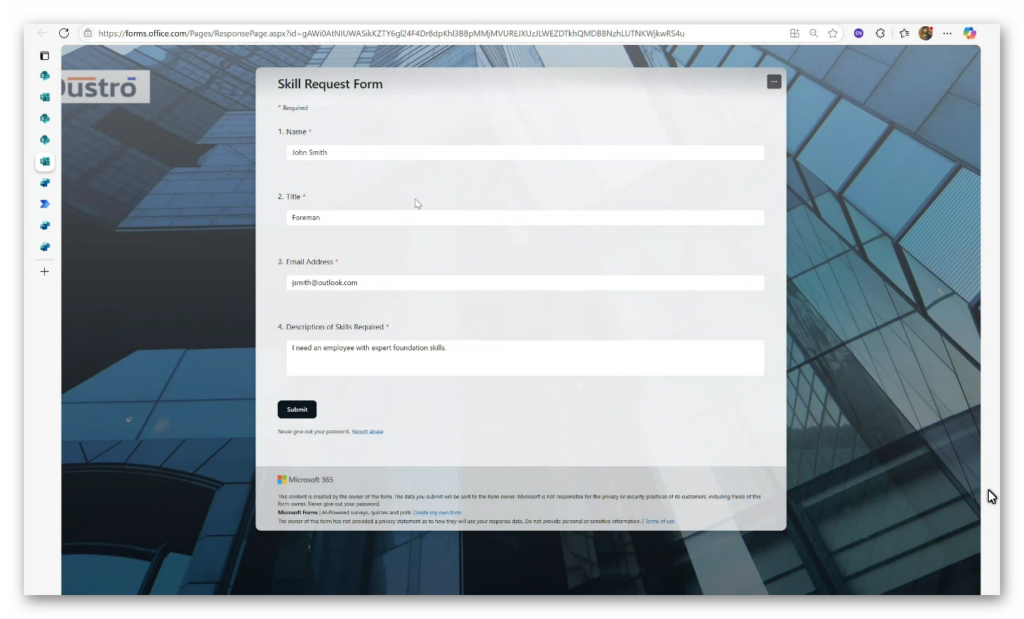Click the 'Never give out your password' text
The height and width of the screenshot is (619, 1024).
pos(313,432)
